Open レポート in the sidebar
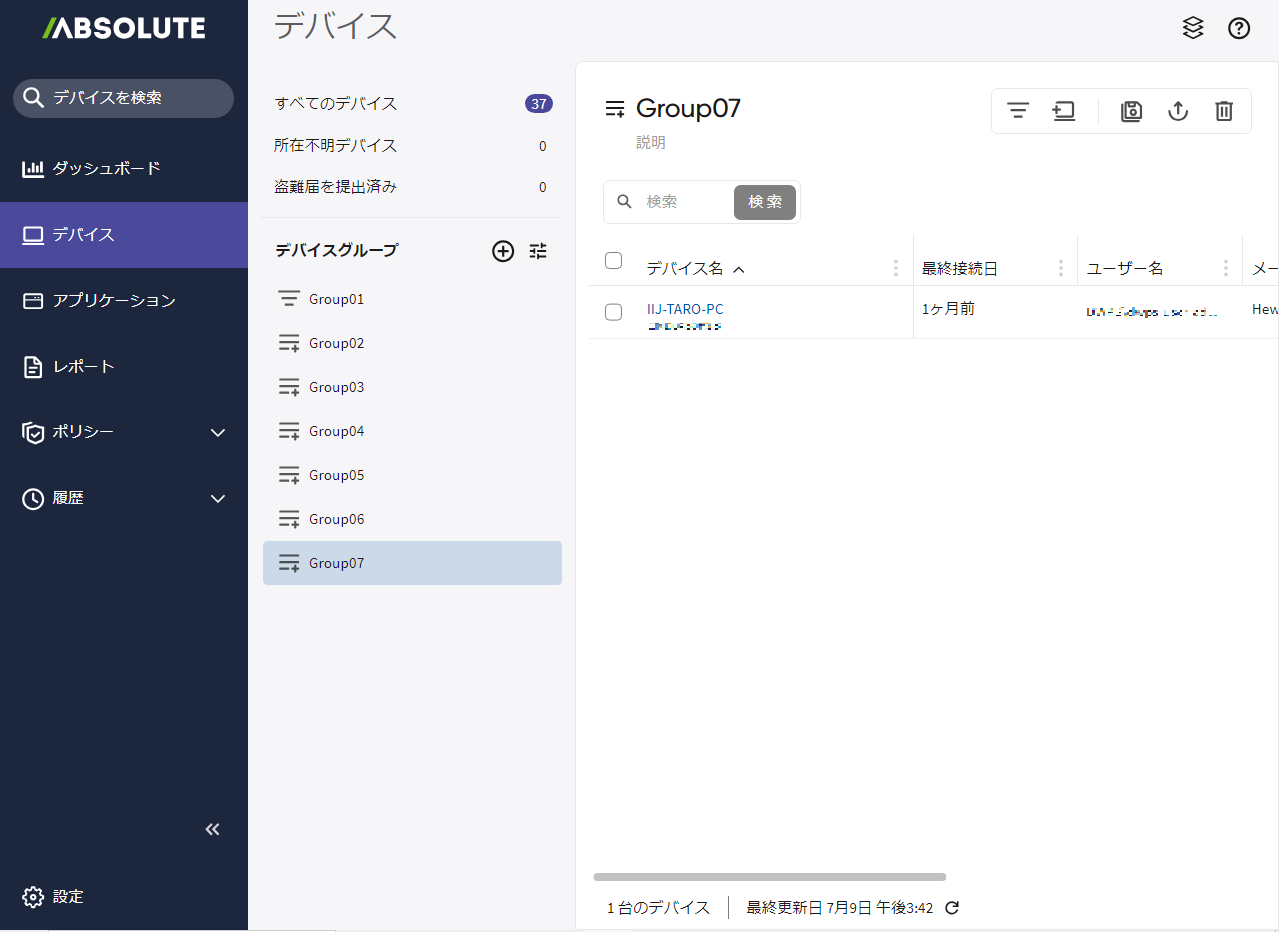Screen dimensions: 1280x932 click(x=124, y=367)
